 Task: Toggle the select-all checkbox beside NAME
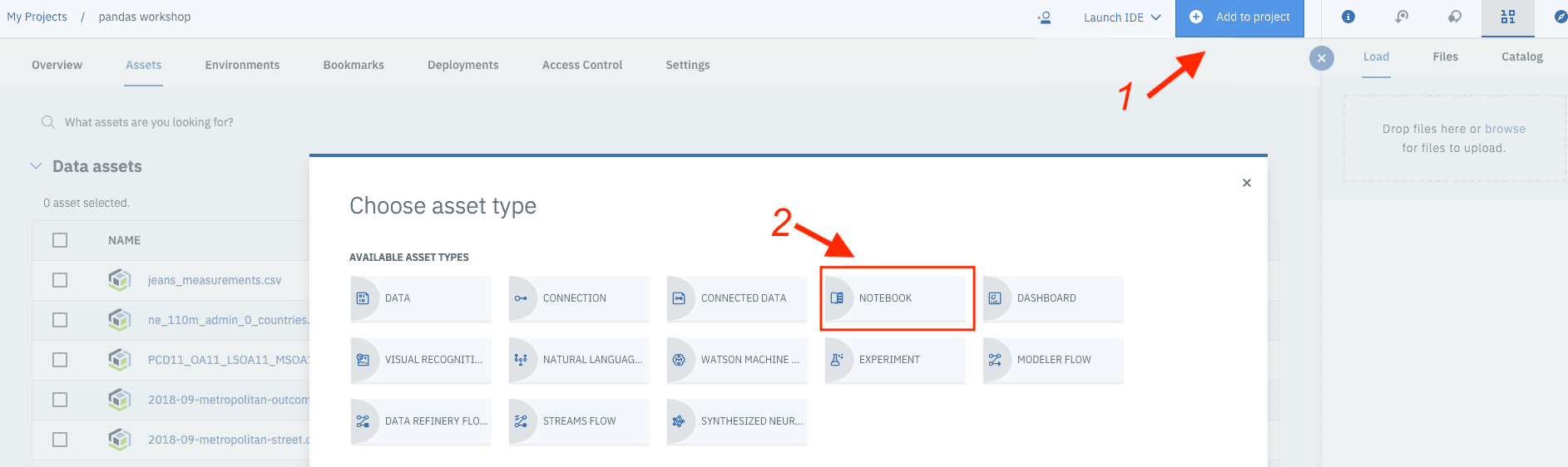60,240
